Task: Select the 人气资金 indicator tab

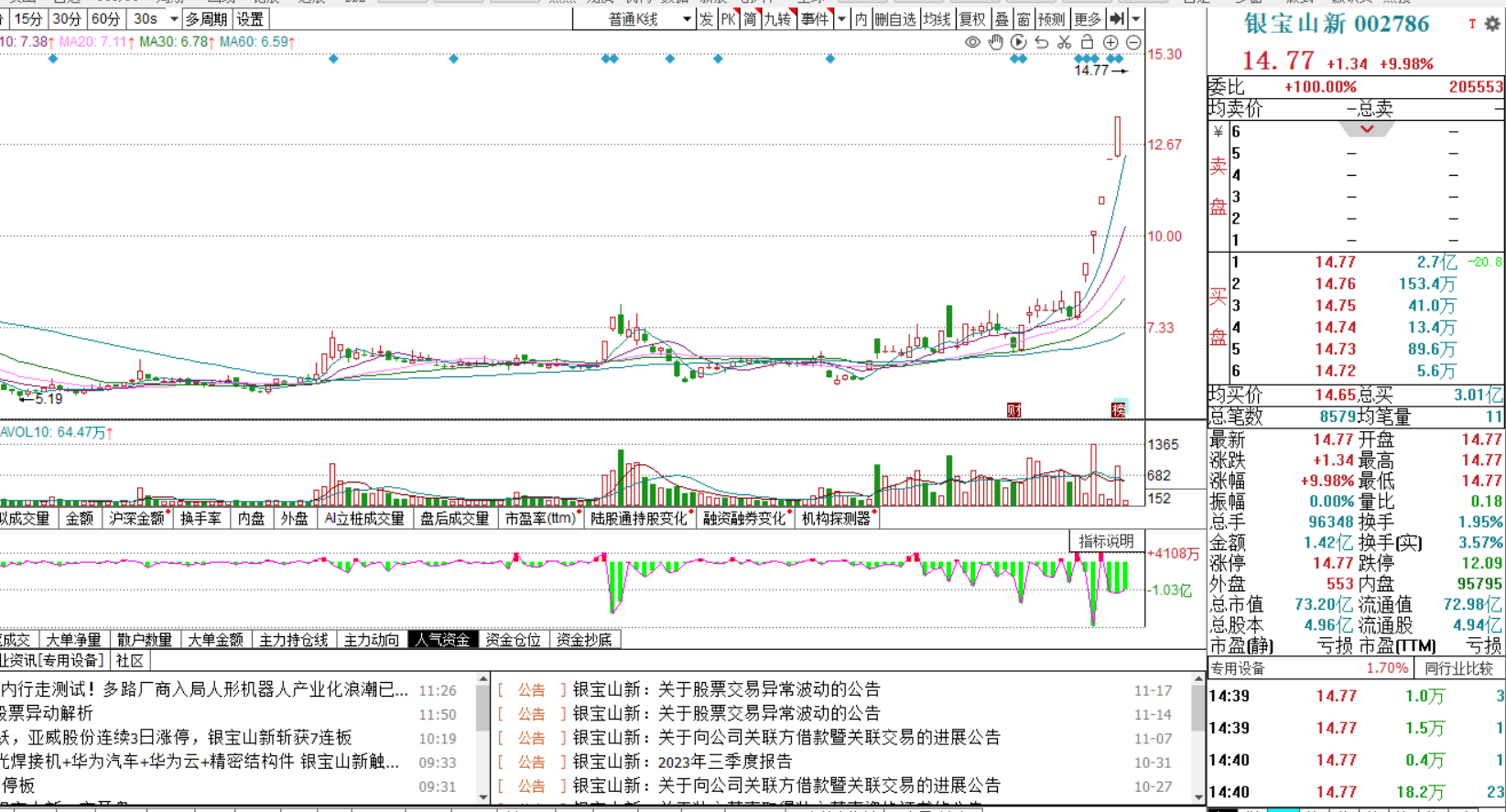Action: [442, 640]
